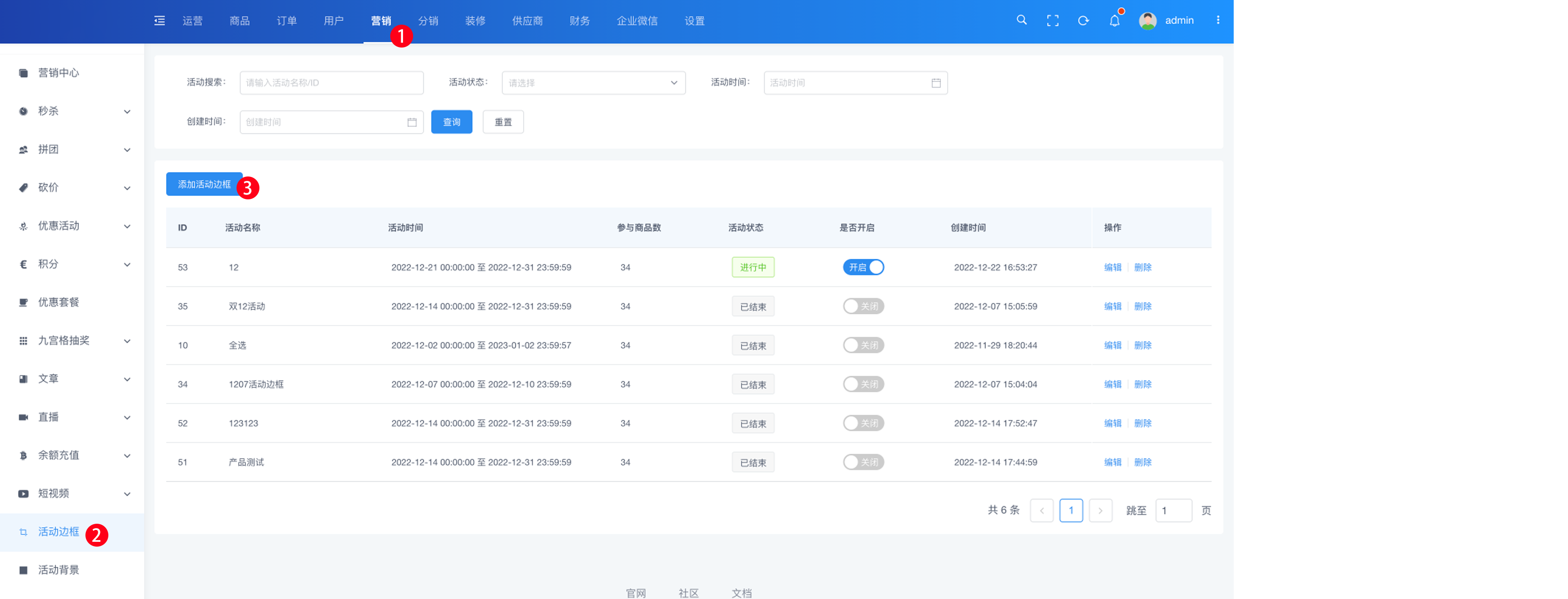
Task: Expand the 秒杀 sidebar menu
Action: click(x=73, y=111)
